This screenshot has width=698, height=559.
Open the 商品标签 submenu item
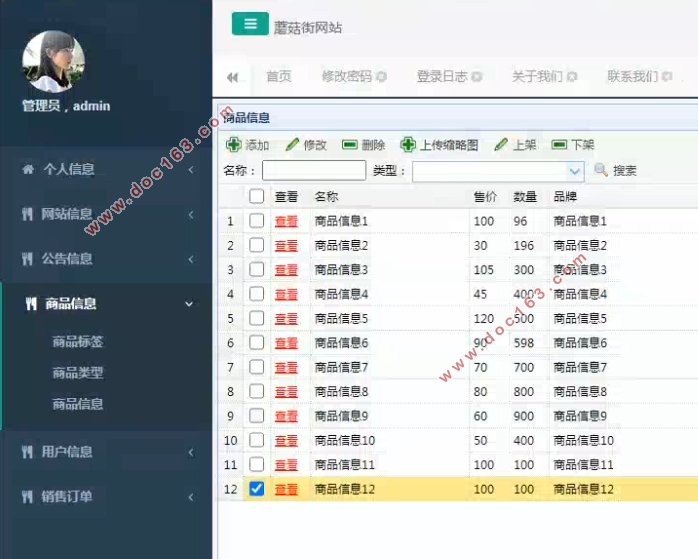[78, 342]
